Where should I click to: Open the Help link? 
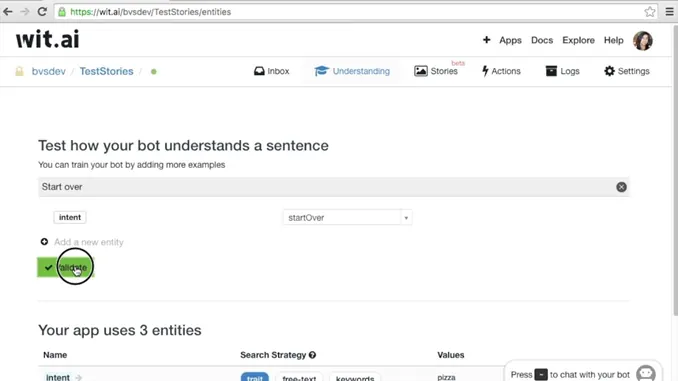[x=614, y=40]
